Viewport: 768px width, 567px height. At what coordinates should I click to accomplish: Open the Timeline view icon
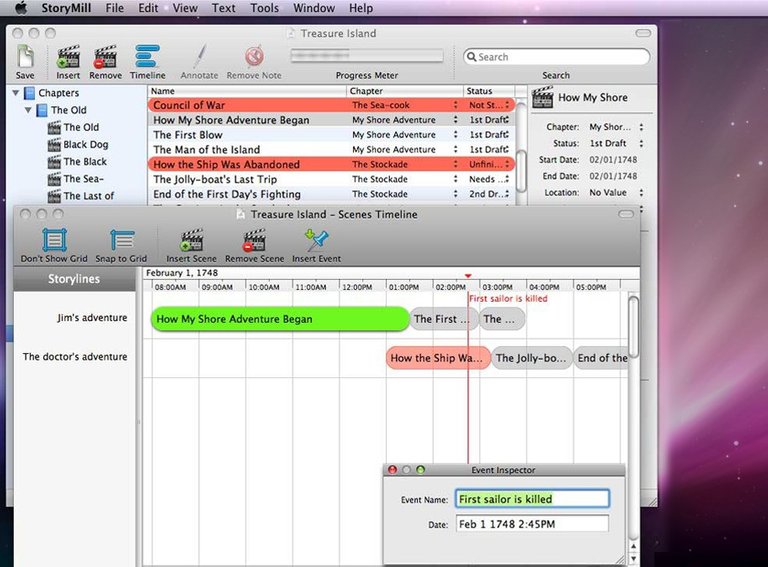pyautogui.click(x=147, y=56)
